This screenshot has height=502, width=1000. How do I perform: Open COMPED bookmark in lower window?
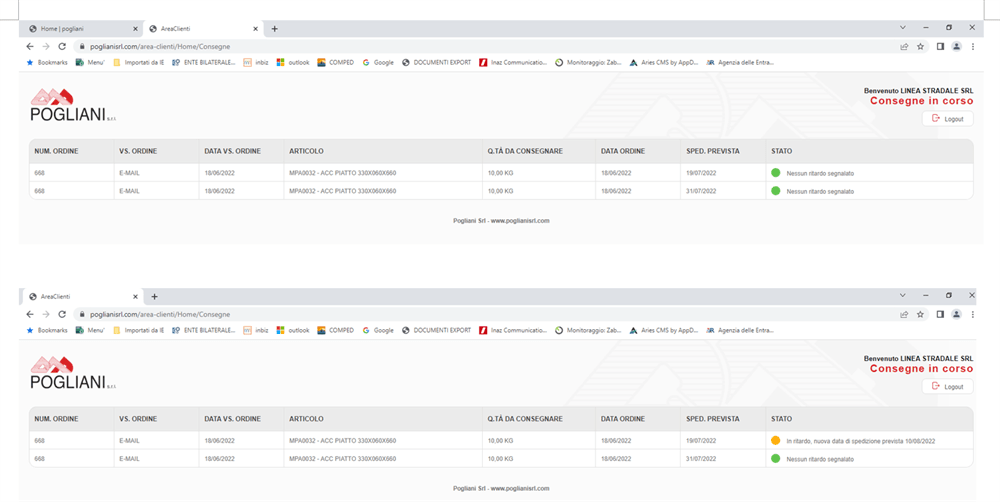(335, 330)
